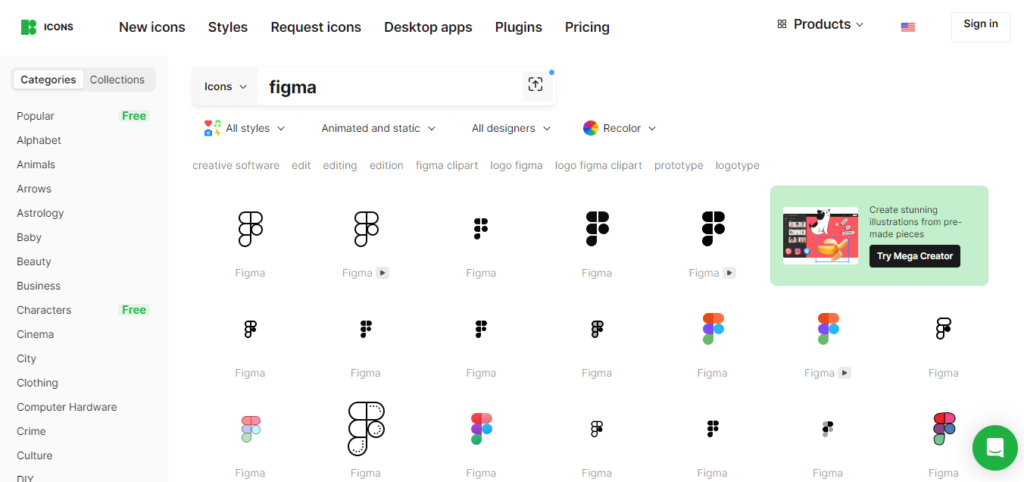This screenshot has width=1024, height=482.
Task: Click the first outlined Figma icon
Action: pyautogui.click(x=250, y=229)
